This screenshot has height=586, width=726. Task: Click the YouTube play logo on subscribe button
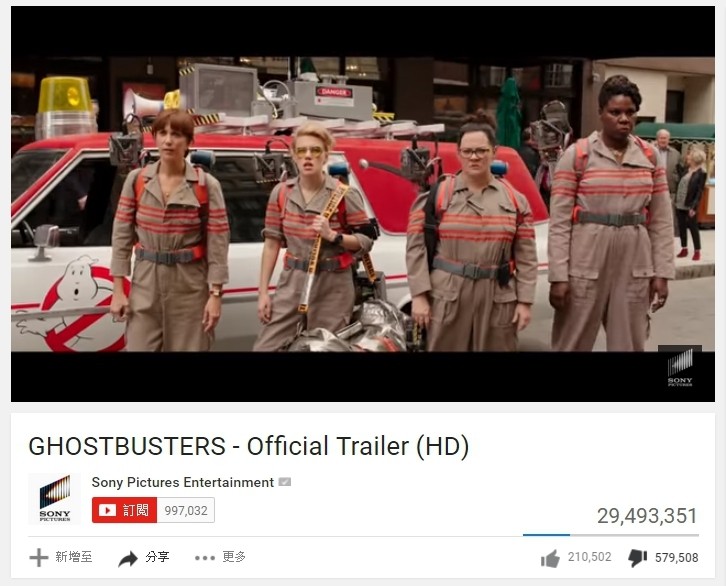(x=107, y=510)
